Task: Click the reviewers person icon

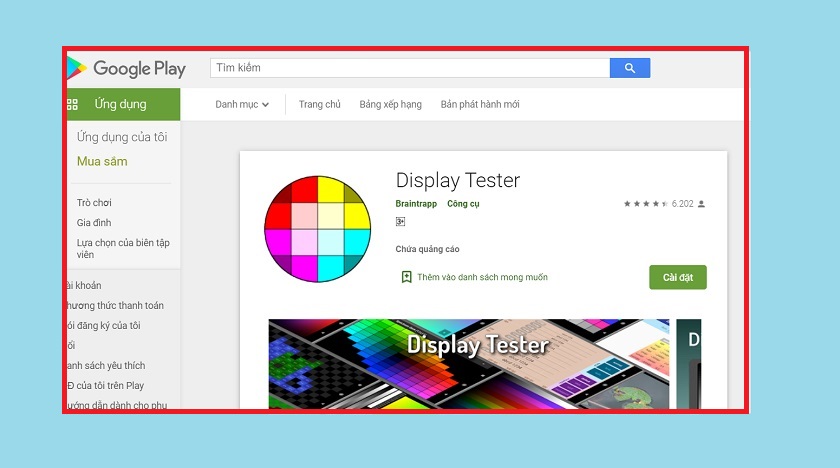Action: (x=701, y=203)
